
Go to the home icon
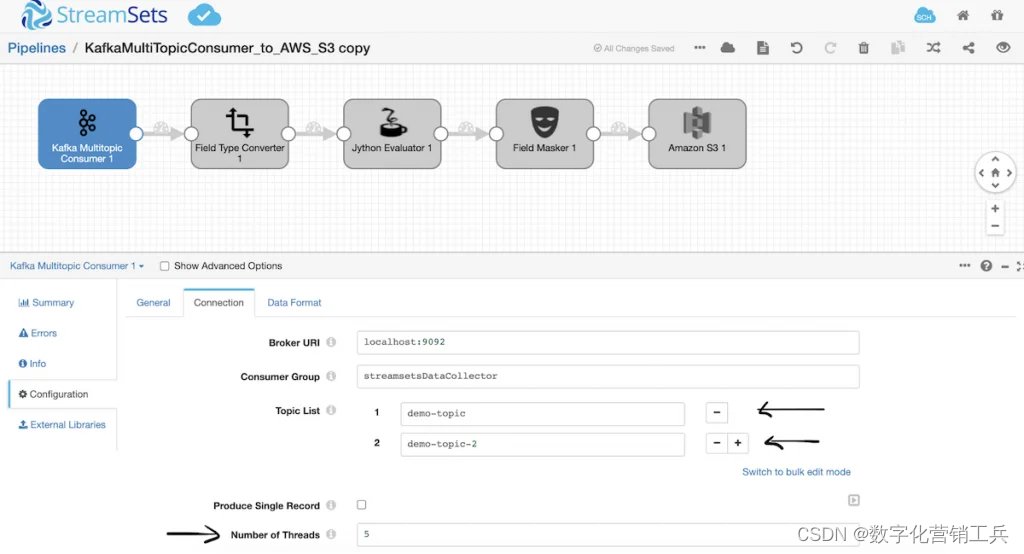pos(963,15)
